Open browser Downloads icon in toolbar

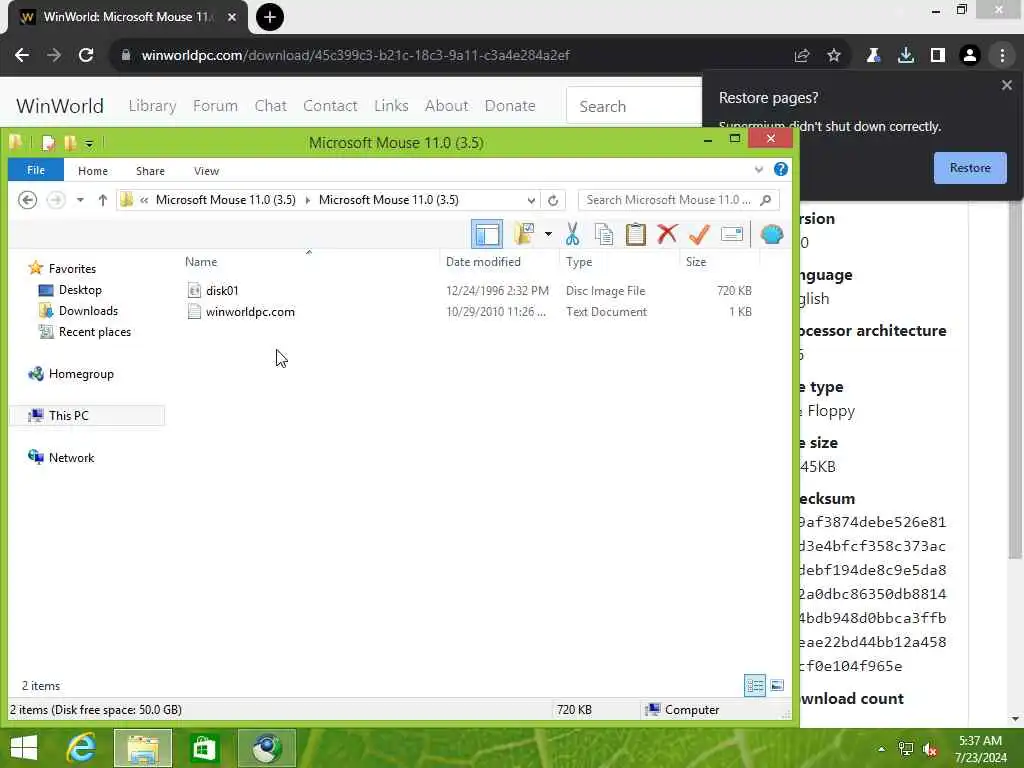pyautogui.click(x=906, y=56)
